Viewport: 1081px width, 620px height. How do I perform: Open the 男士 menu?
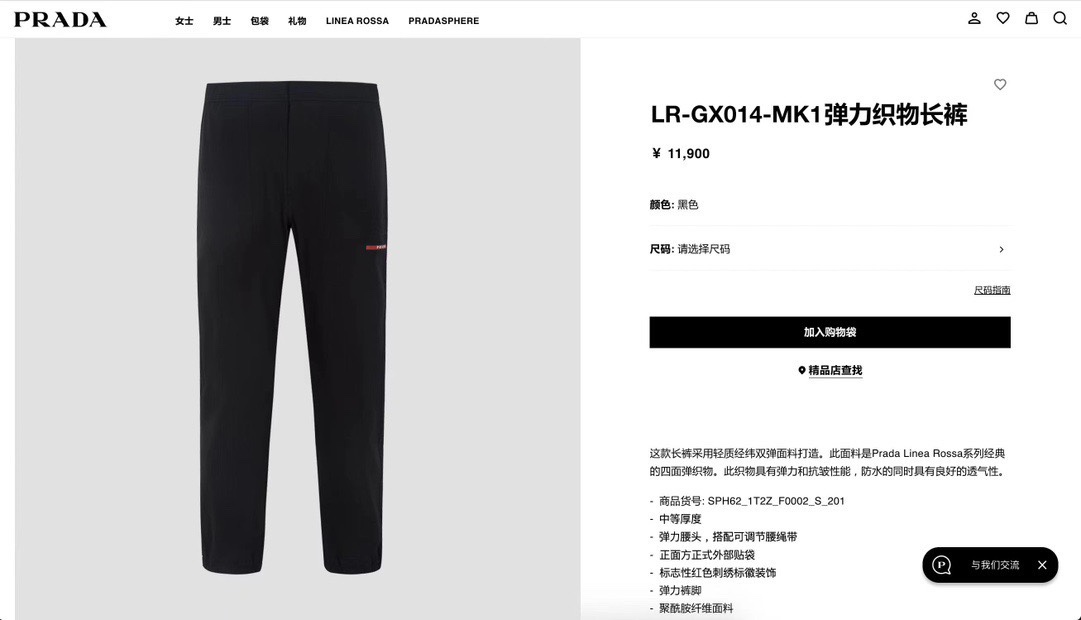tap(222, 21)
